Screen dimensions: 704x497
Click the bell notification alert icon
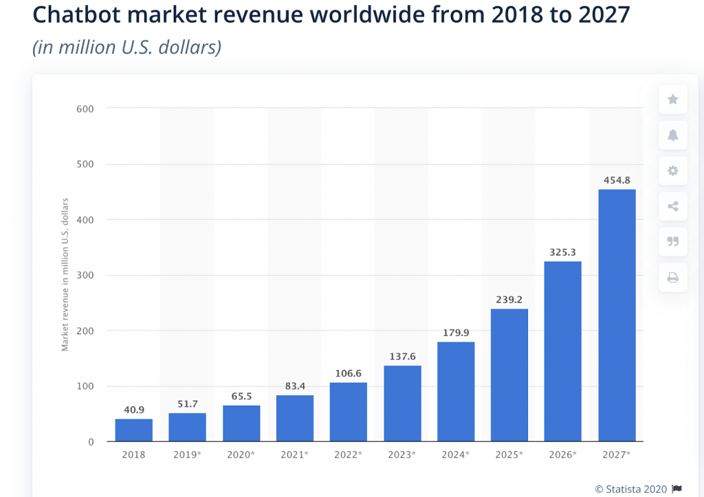(673, 135)
